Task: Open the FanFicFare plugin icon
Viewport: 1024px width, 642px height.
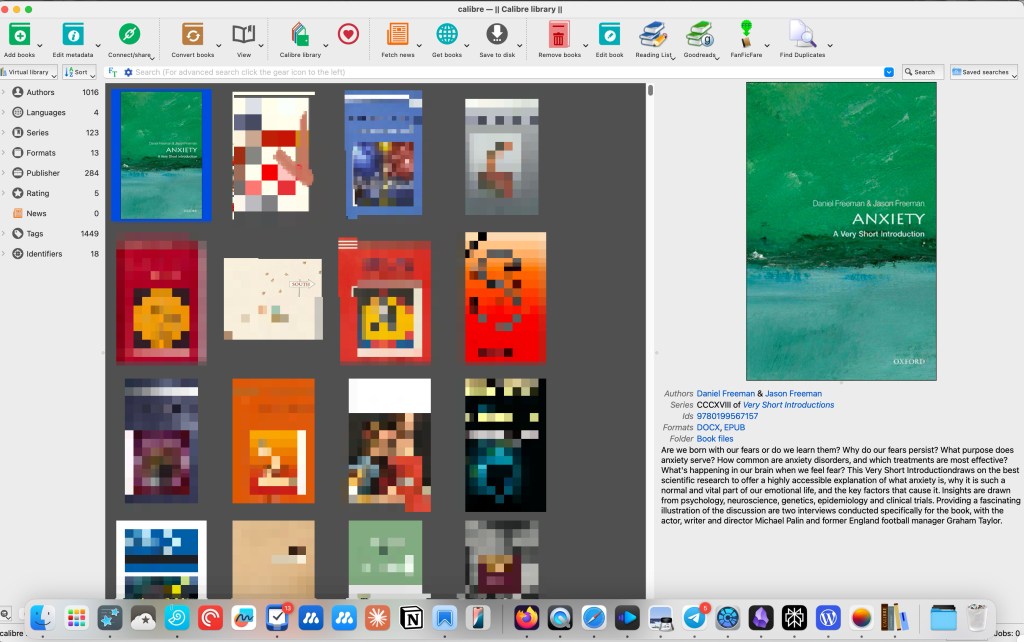Action: (x=746, y=35)
